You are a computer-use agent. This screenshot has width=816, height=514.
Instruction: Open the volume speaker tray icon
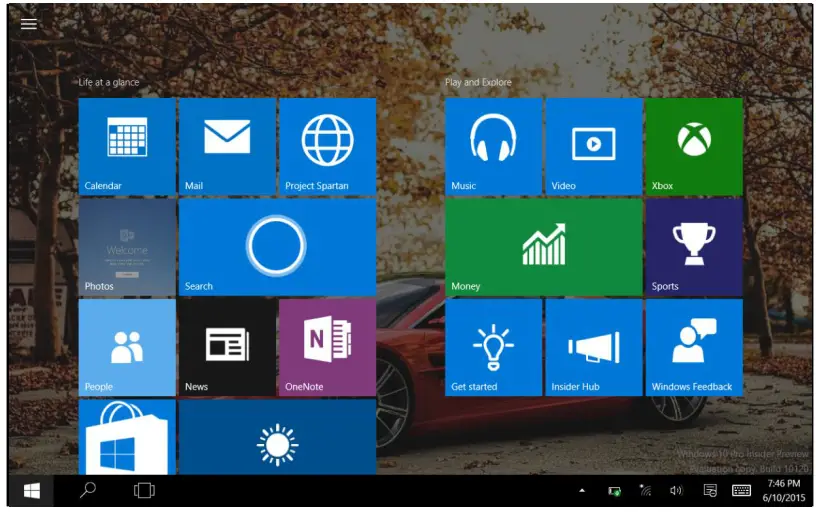[x=676, y=490]
